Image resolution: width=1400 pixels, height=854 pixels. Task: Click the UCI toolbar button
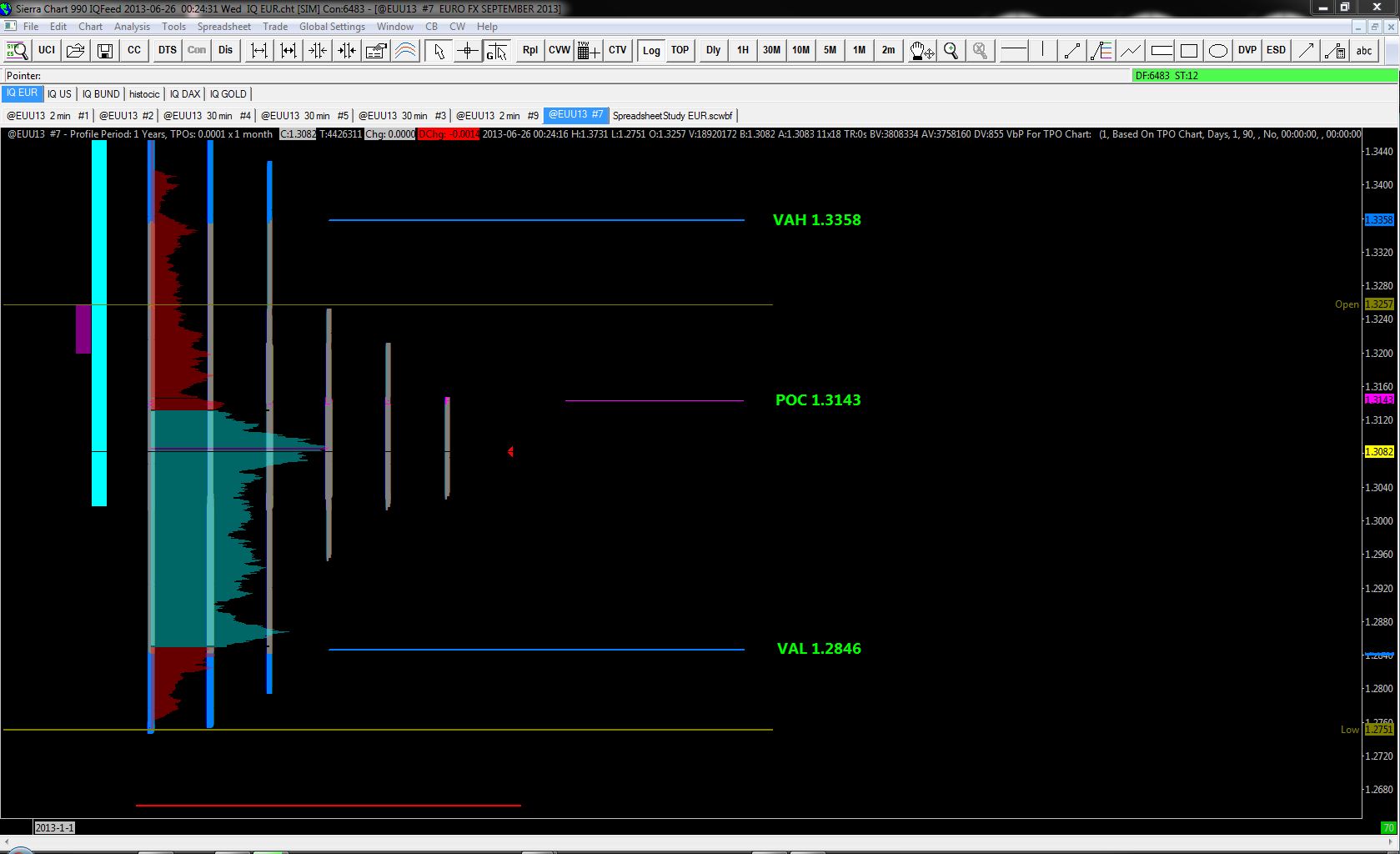click(x=47, y=50)
